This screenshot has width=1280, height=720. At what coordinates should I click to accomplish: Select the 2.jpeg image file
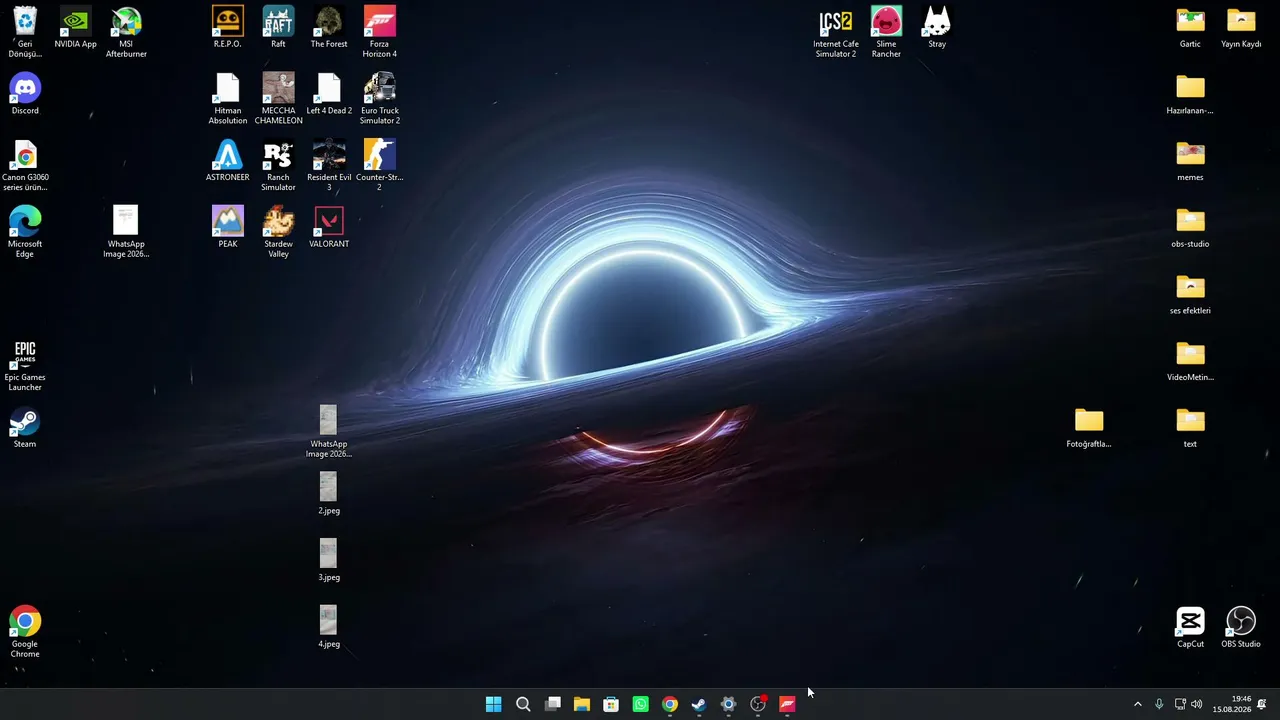click(x=329, y=494)
